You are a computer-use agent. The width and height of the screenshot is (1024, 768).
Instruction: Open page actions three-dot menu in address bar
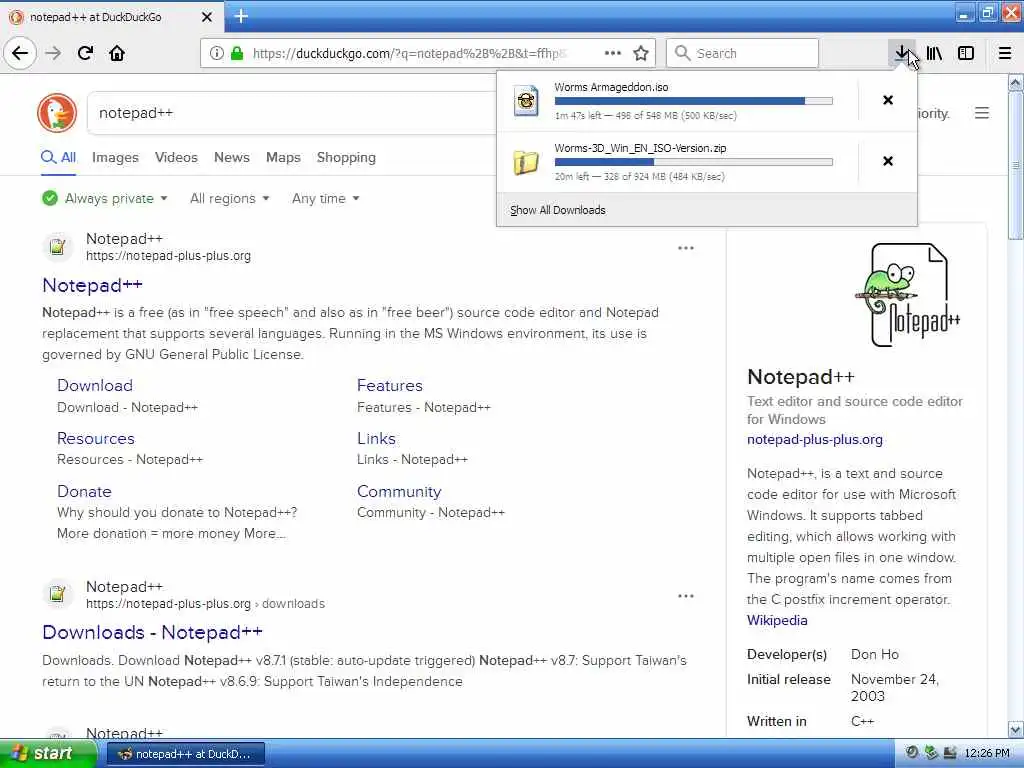613,53
